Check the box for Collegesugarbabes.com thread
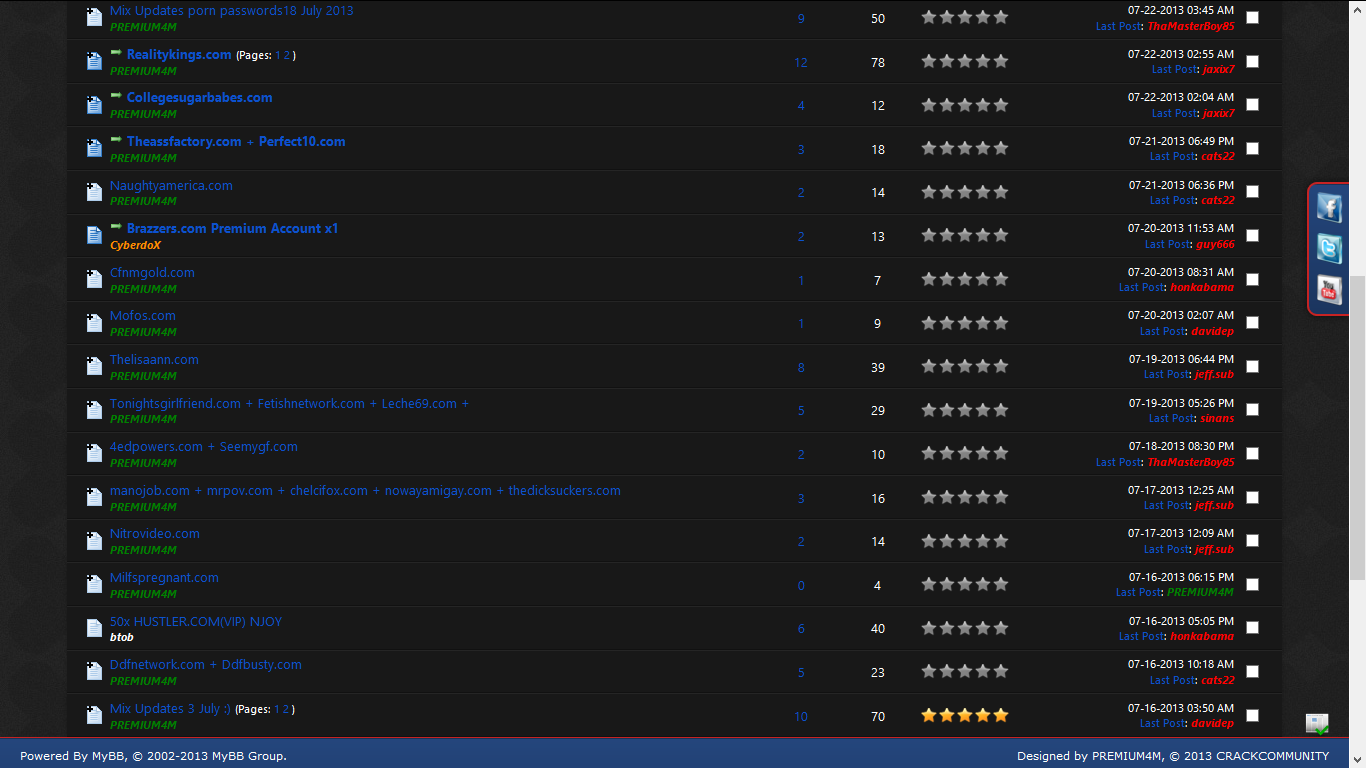1366x768 pixels. [1252, 105]
